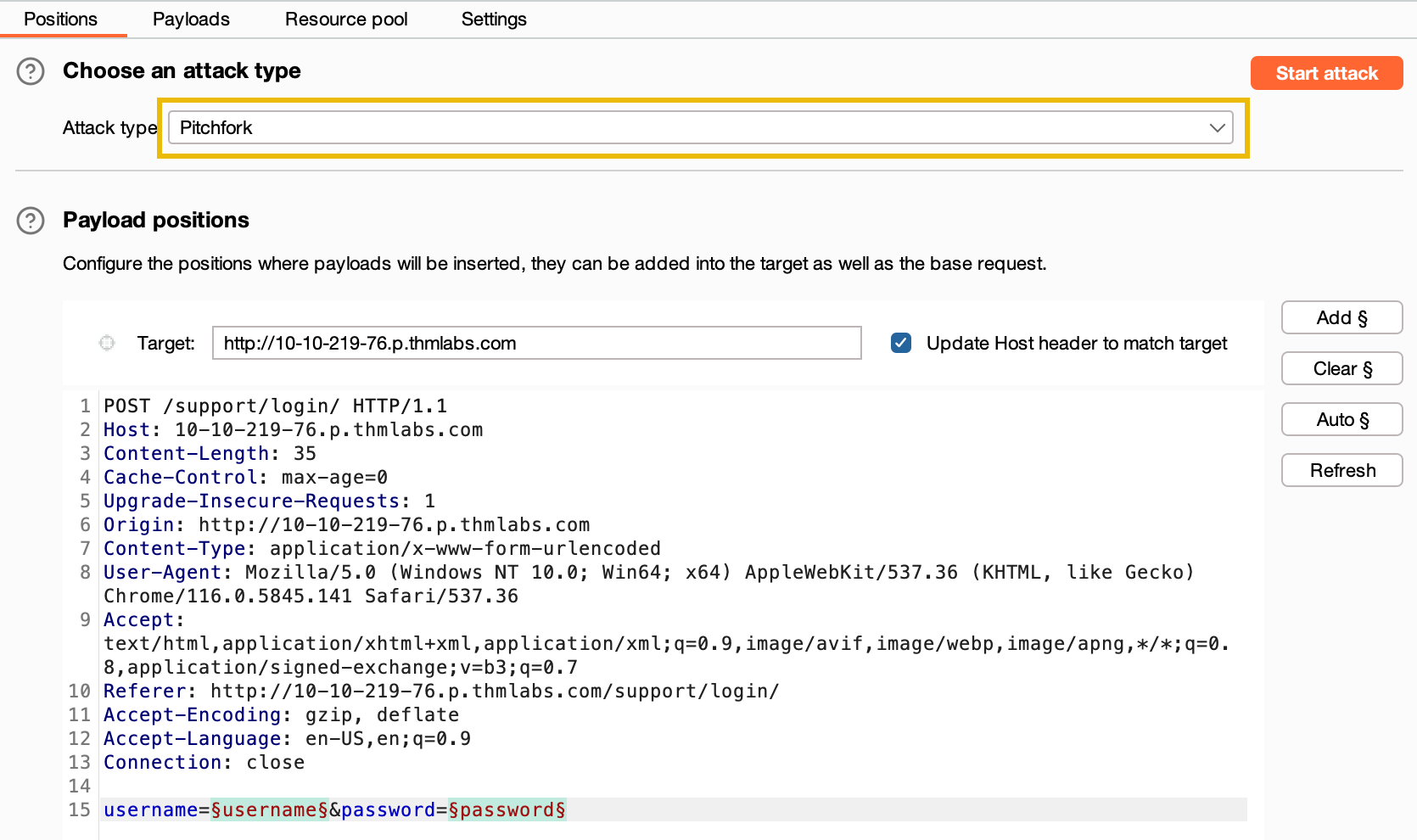Click the crosshair icon next to Target
1417x840 pixels.
tap(107, 343)
